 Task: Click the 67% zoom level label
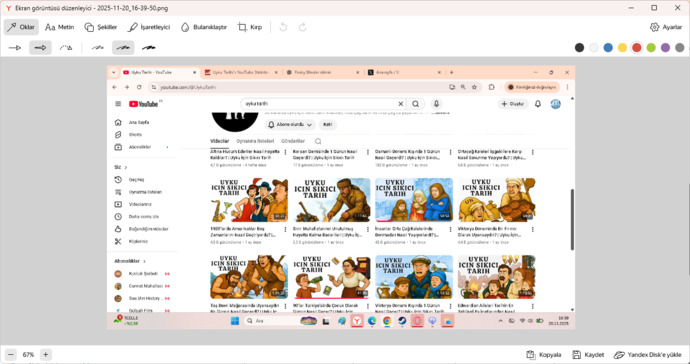point(28,355)
